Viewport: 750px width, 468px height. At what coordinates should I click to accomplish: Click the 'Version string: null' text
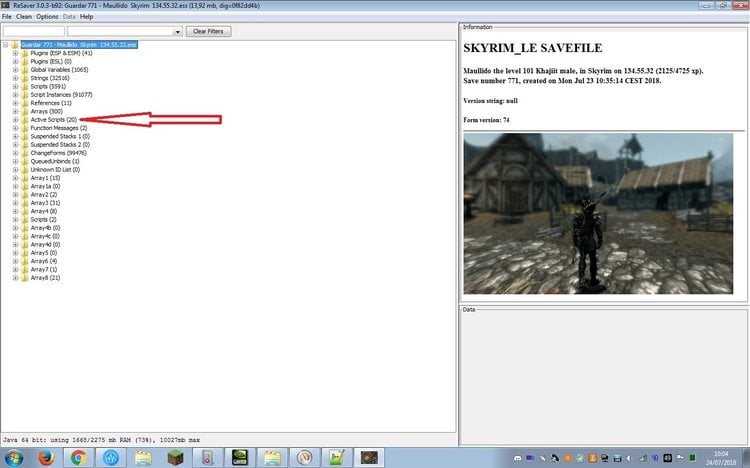490,101
